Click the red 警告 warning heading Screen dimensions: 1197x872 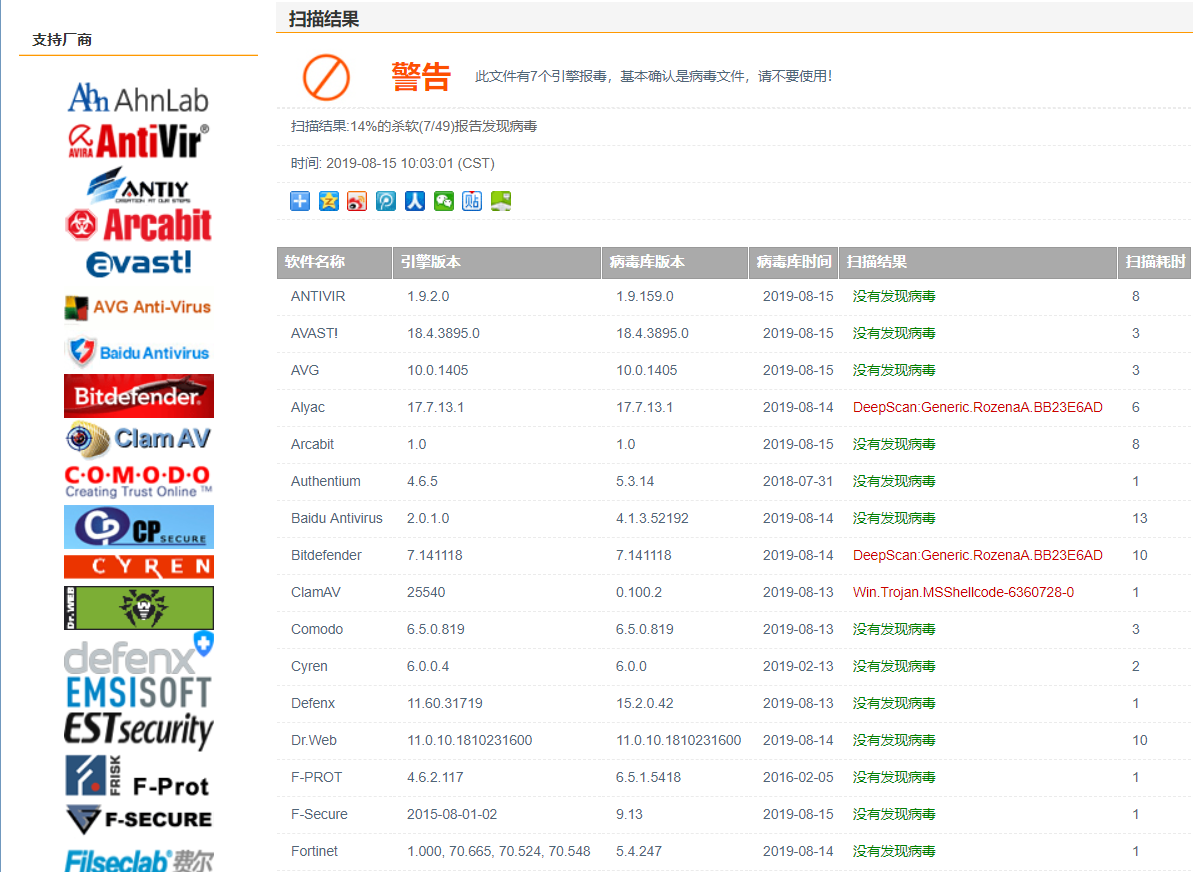coord(421,76)
